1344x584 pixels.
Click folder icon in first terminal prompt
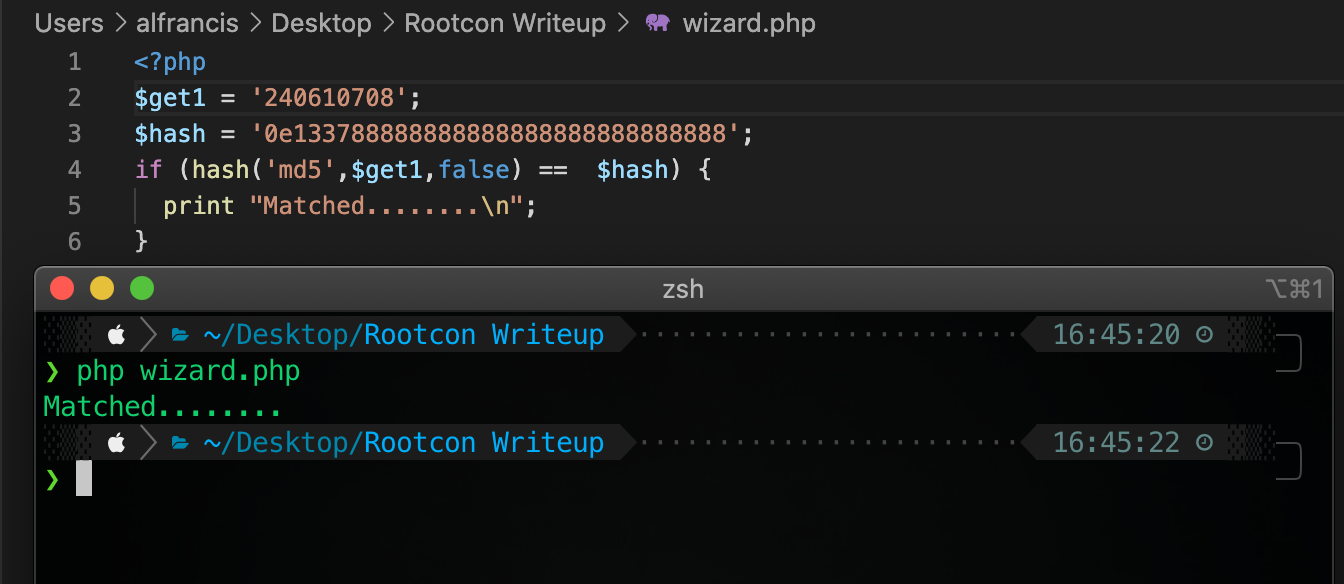coord(180,334)
